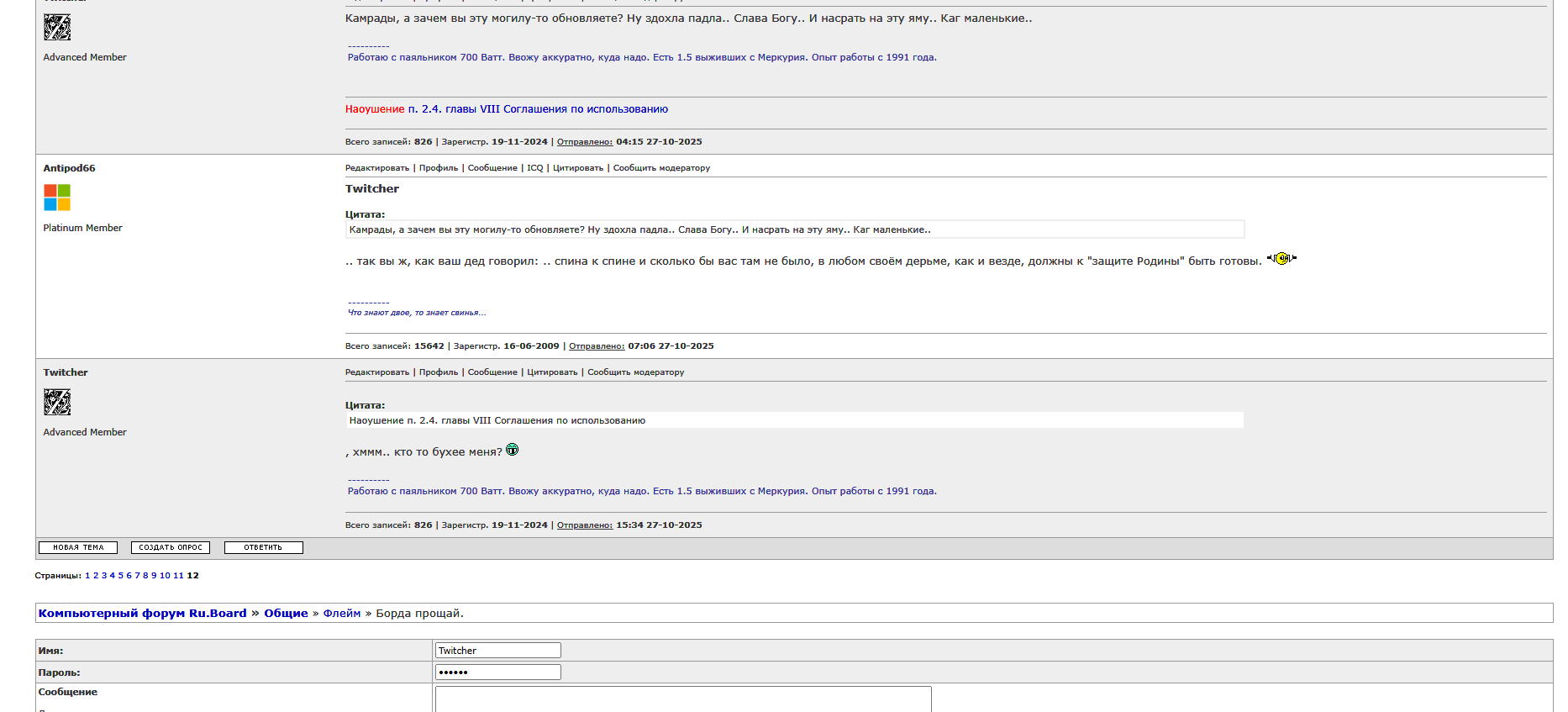Click the 'Имя' field containing Twitcher
Viewport: 1568px width, 712px height.
tap(497, 651)
